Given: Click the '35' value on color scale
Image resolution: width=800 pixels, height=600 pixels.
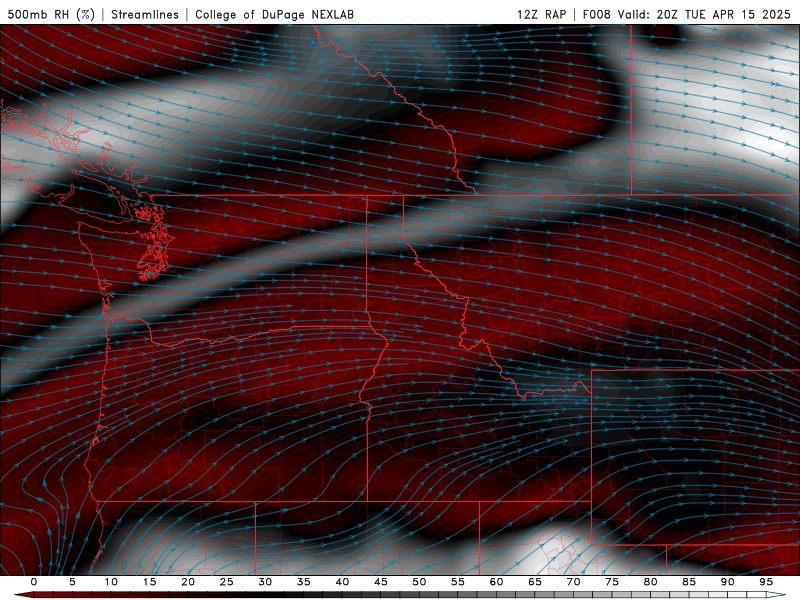Looking at the screenshot, I should (x=304, y=582).
